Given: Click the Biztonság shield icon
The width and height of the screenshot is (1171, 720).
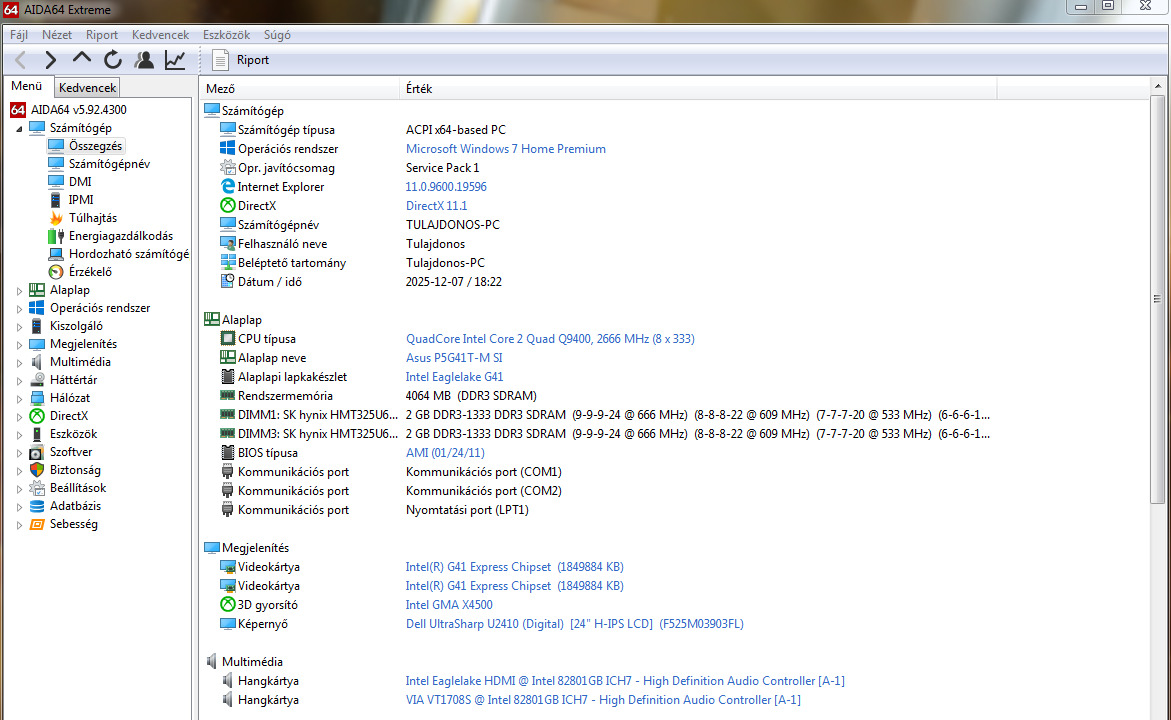Looking at the screenshot, I should click(x=37, y=470).
